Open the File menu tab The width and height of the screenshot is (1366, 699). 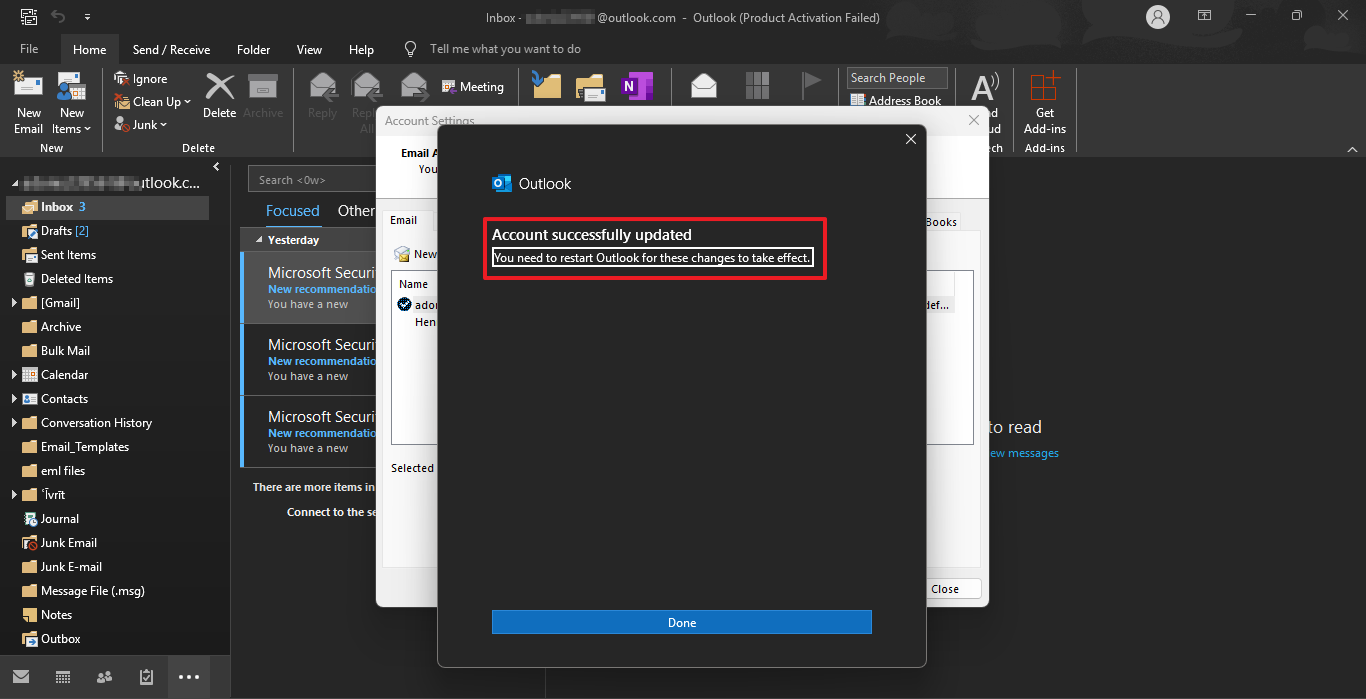click(29, 49)
